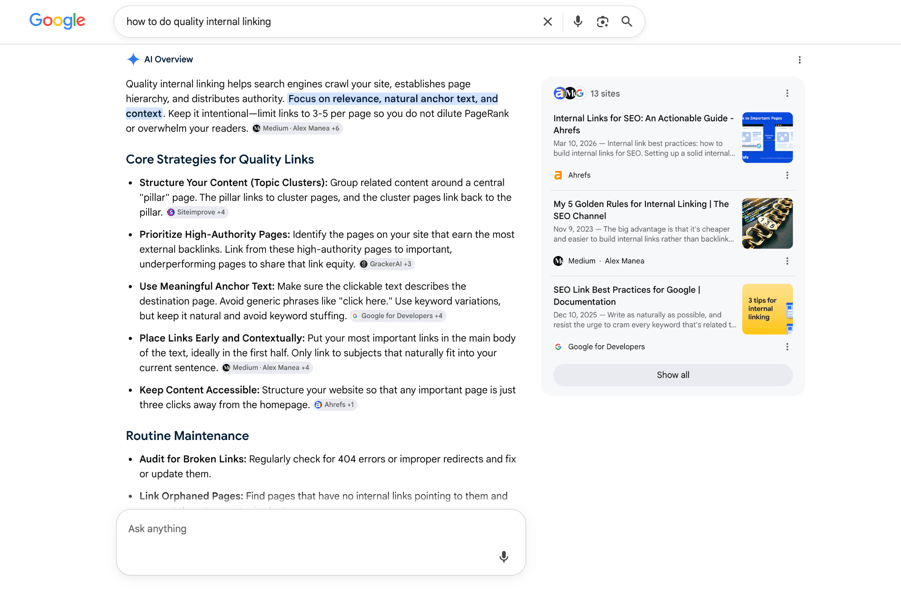Click the magnifier search button
Screen dimensions: 901x596
pos(627,22)
